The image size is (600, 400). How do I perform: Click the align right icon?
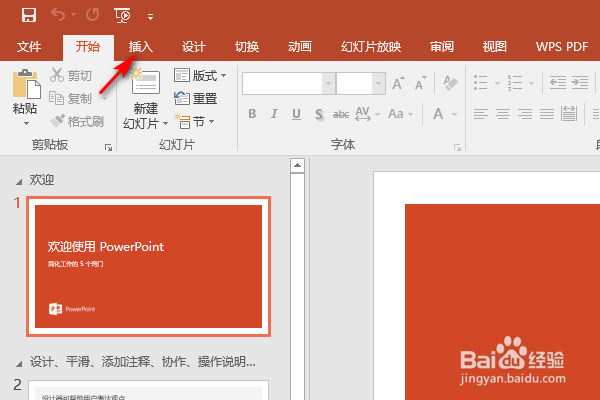525,114
